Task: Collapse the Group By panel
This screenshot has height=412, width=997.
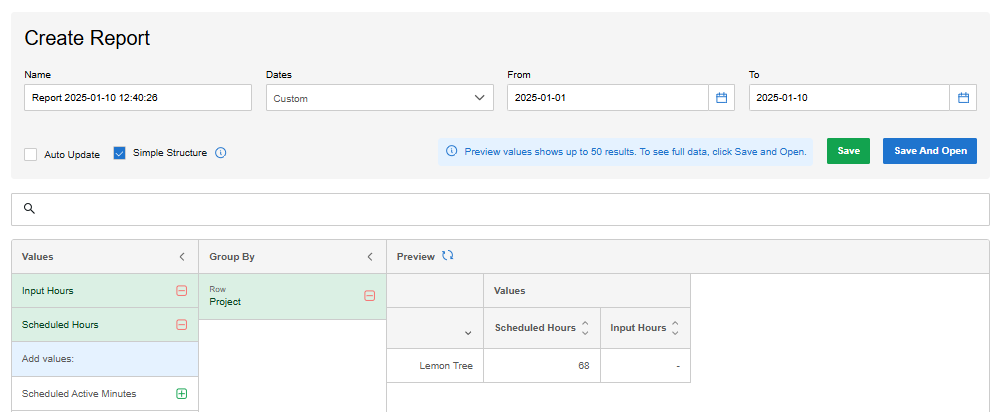Action: pyautogui.click(x=369, y=257)
